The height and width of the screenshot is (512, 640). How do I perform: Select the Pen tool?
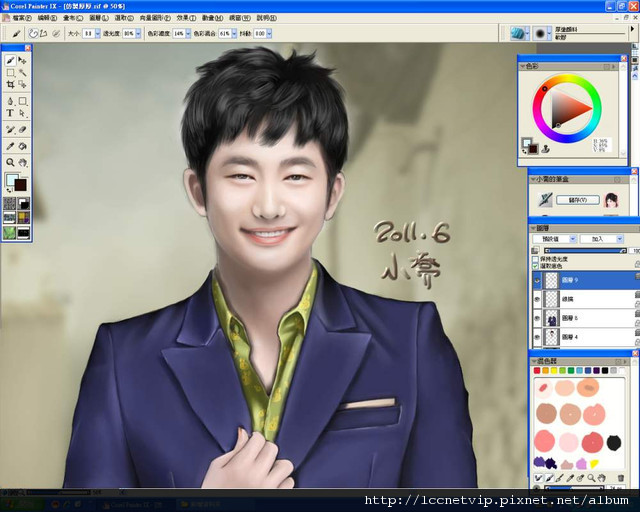click(10, 101)
